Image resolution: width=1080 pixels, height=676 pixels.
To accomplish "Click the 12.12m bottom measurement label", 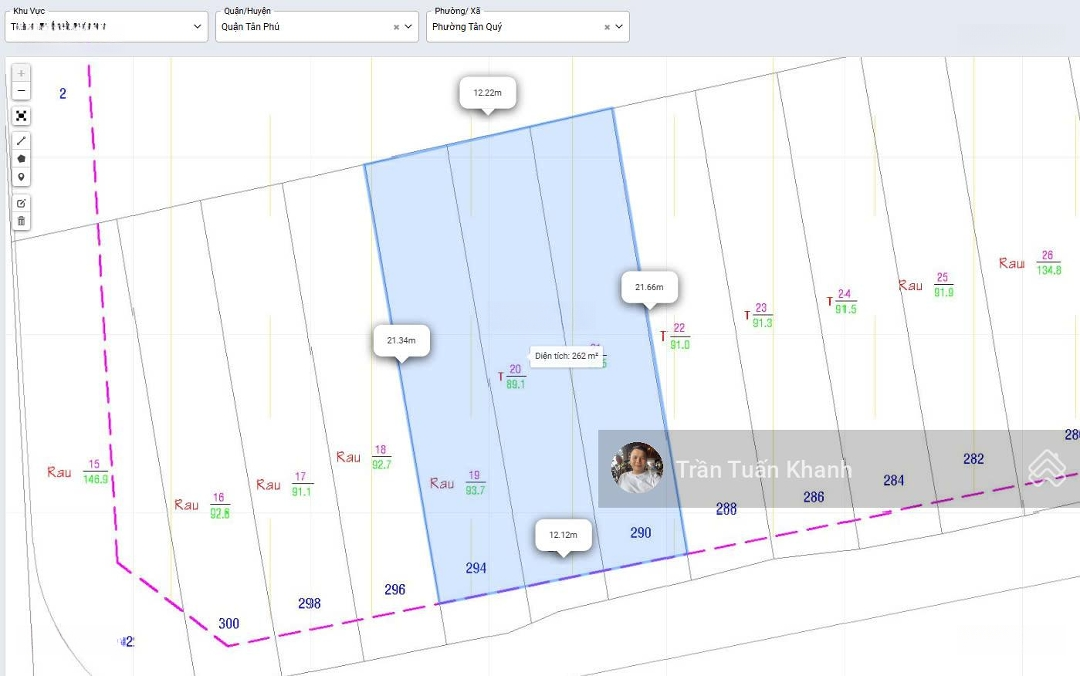I will pyautogui.click(x=563, y=535).
